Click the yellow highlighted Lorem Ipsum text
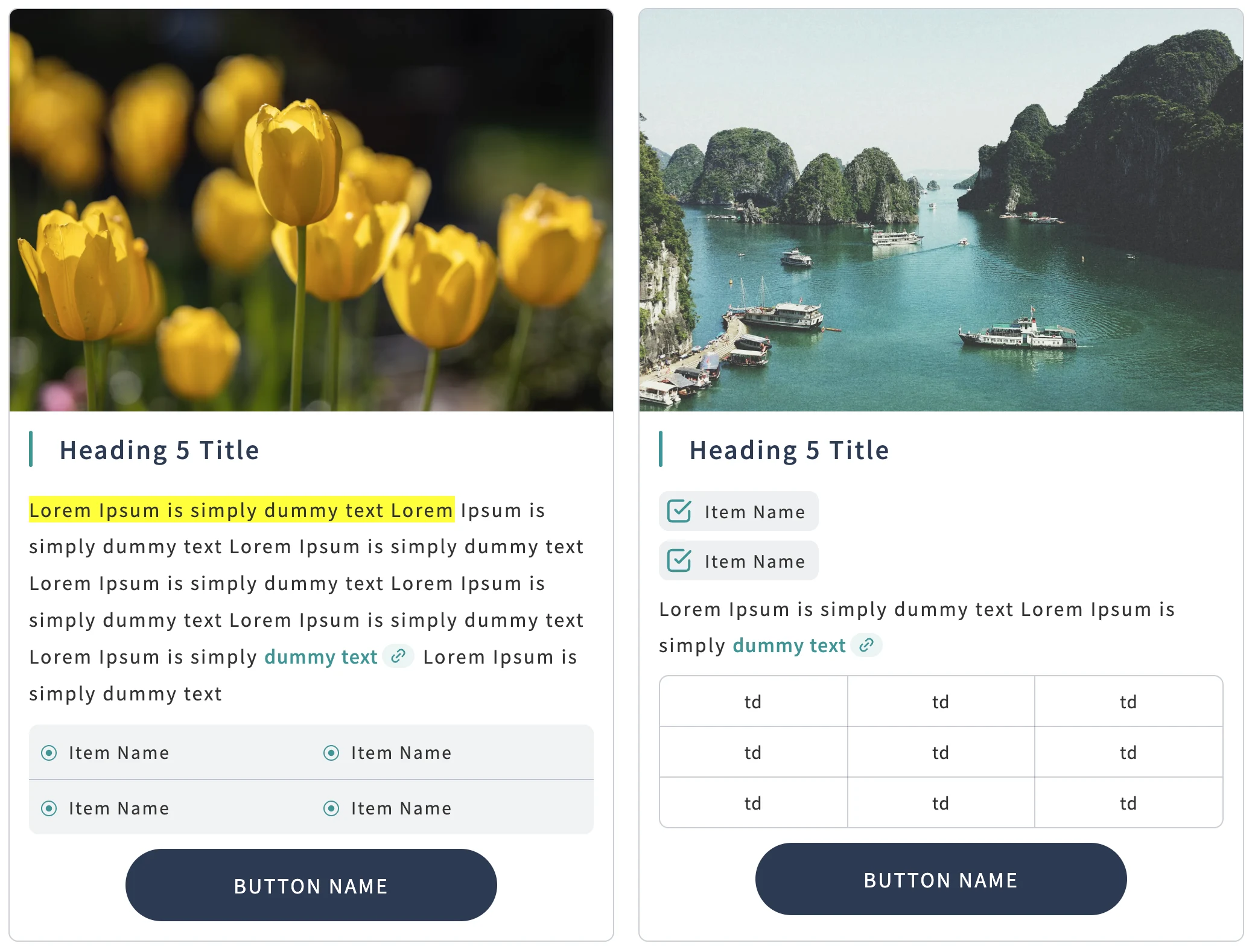1255x952 pixels. (241, 510)
